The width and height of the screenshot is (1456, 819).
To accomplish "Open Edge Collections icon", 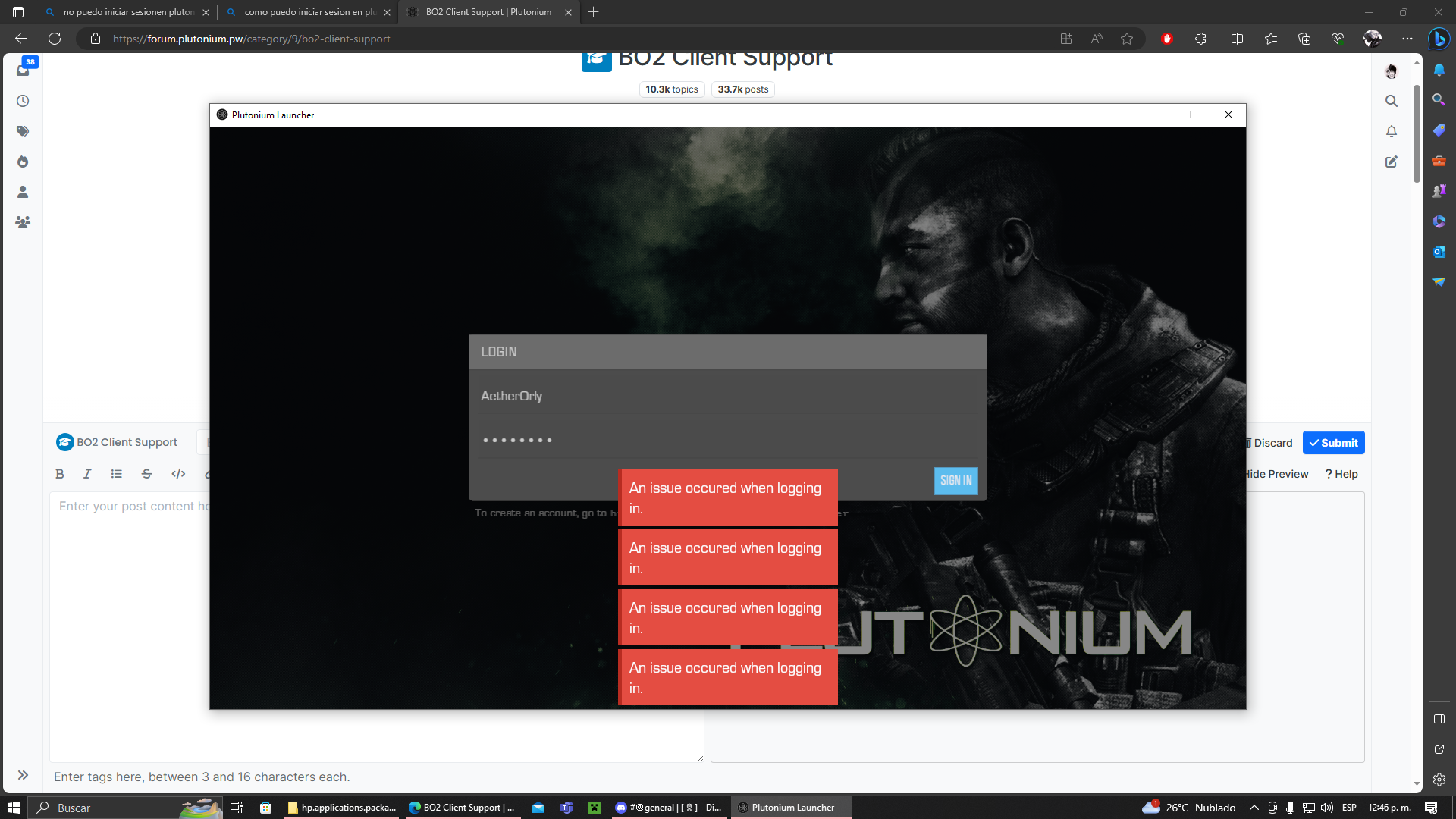I will tap(1304, 39).
